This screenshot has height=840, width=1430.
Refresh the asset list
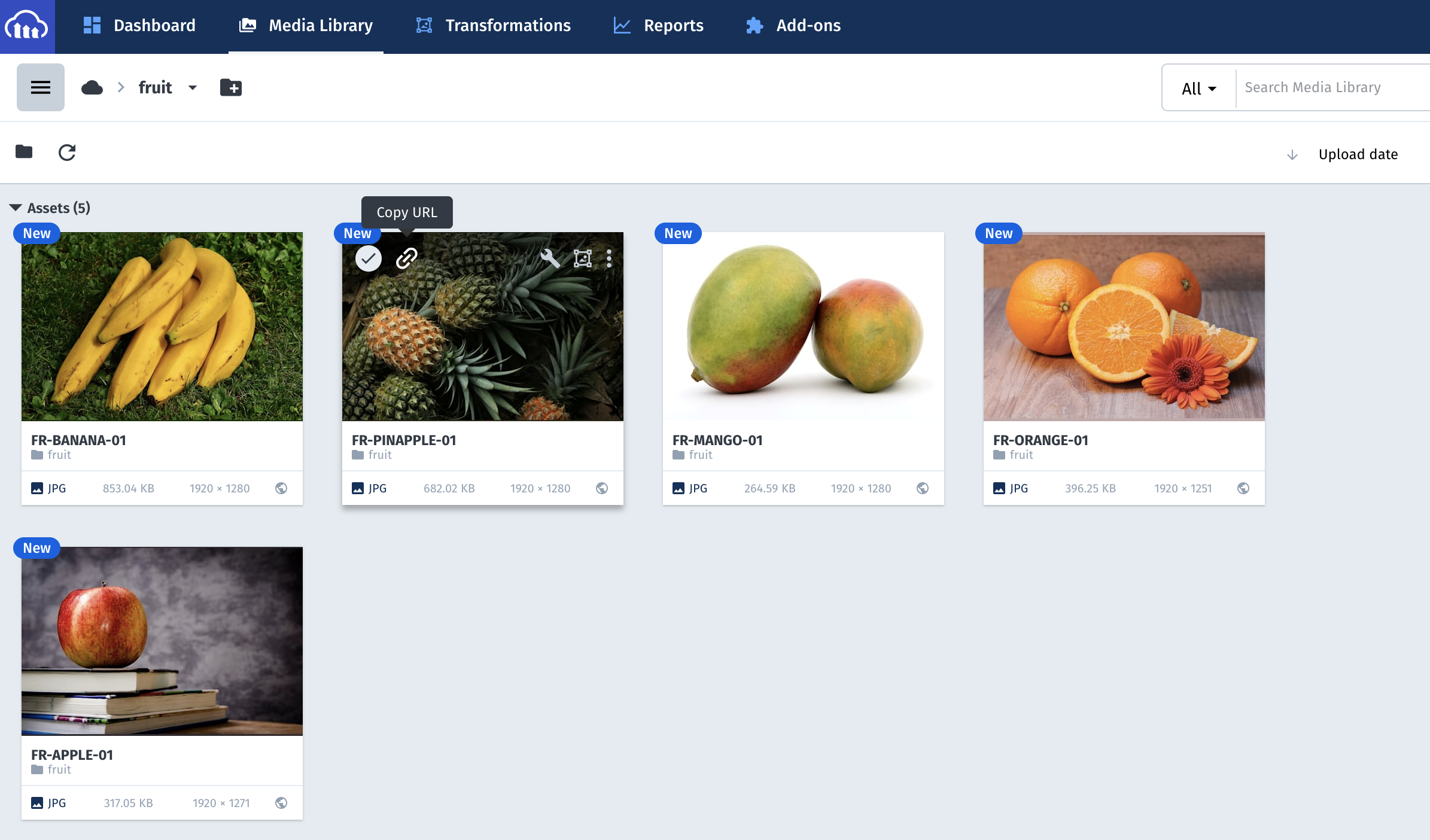pos(67,153)
